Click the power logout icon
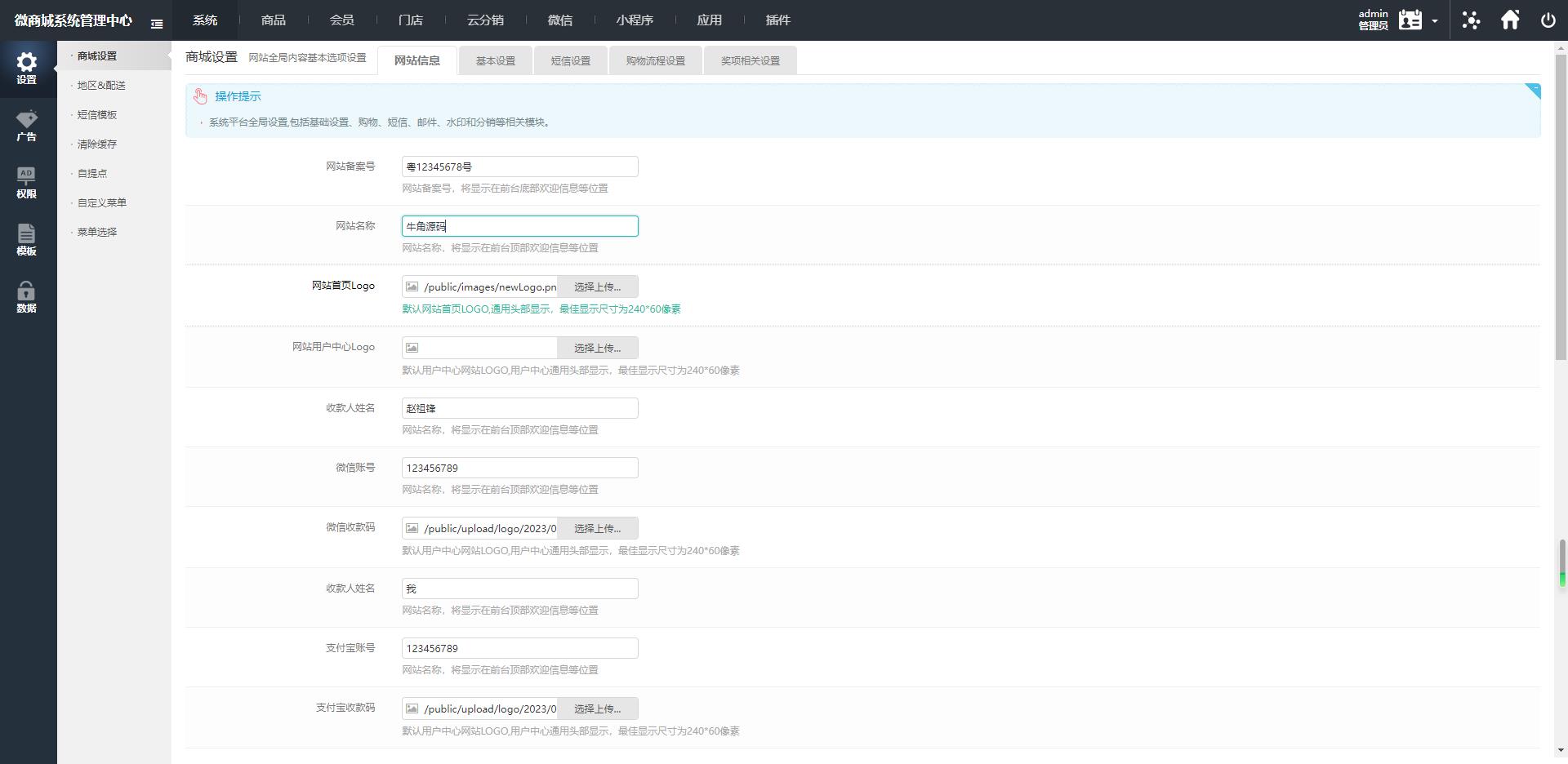1568x764 pixels. click(x=1548, y=20)
